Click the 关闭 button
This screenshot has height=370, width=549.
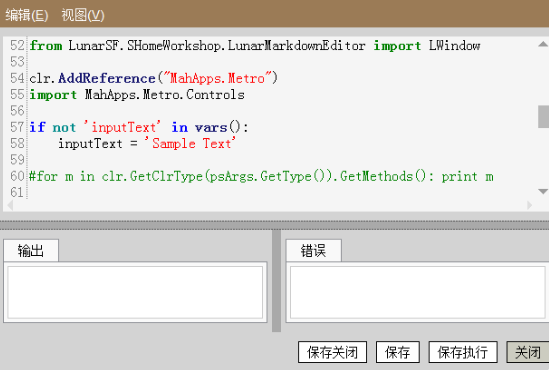click(x=528, y=352)
